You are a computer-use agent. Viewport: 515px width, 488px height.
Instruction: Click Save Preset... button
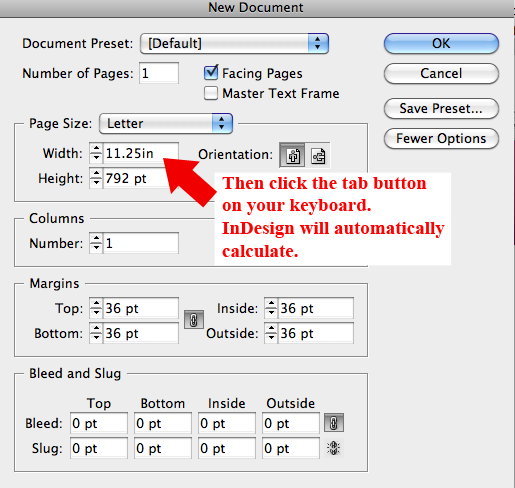point(441,108)
